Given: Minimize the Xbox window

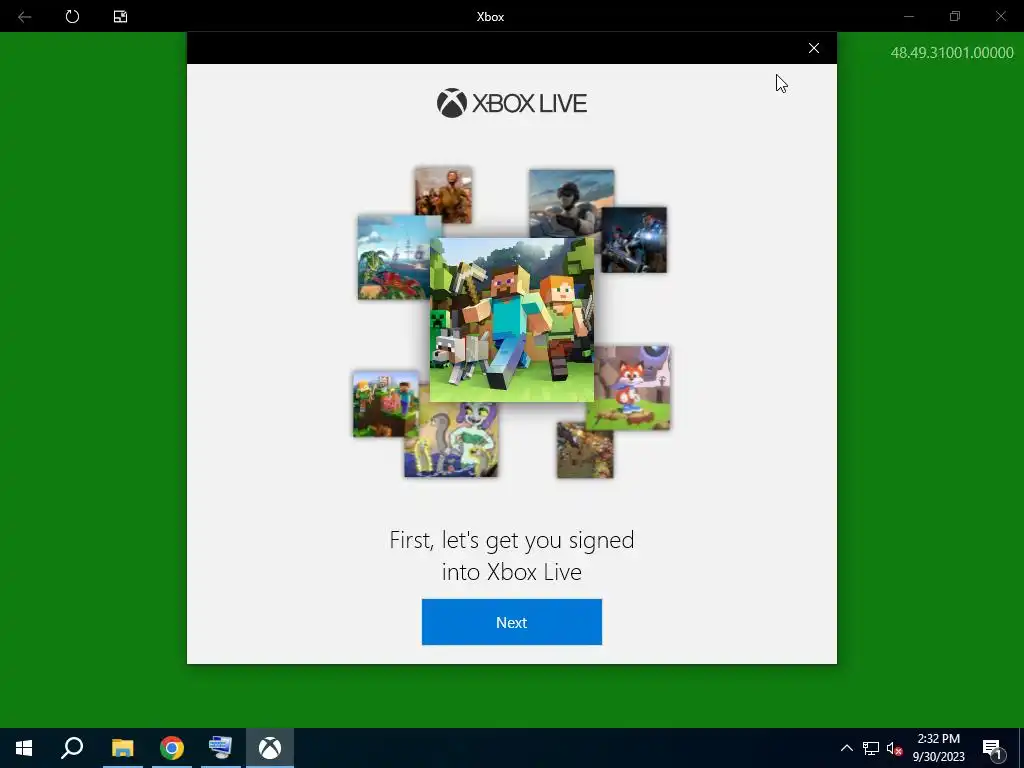Looking at the screenshot, I should (x=908, y=16).
